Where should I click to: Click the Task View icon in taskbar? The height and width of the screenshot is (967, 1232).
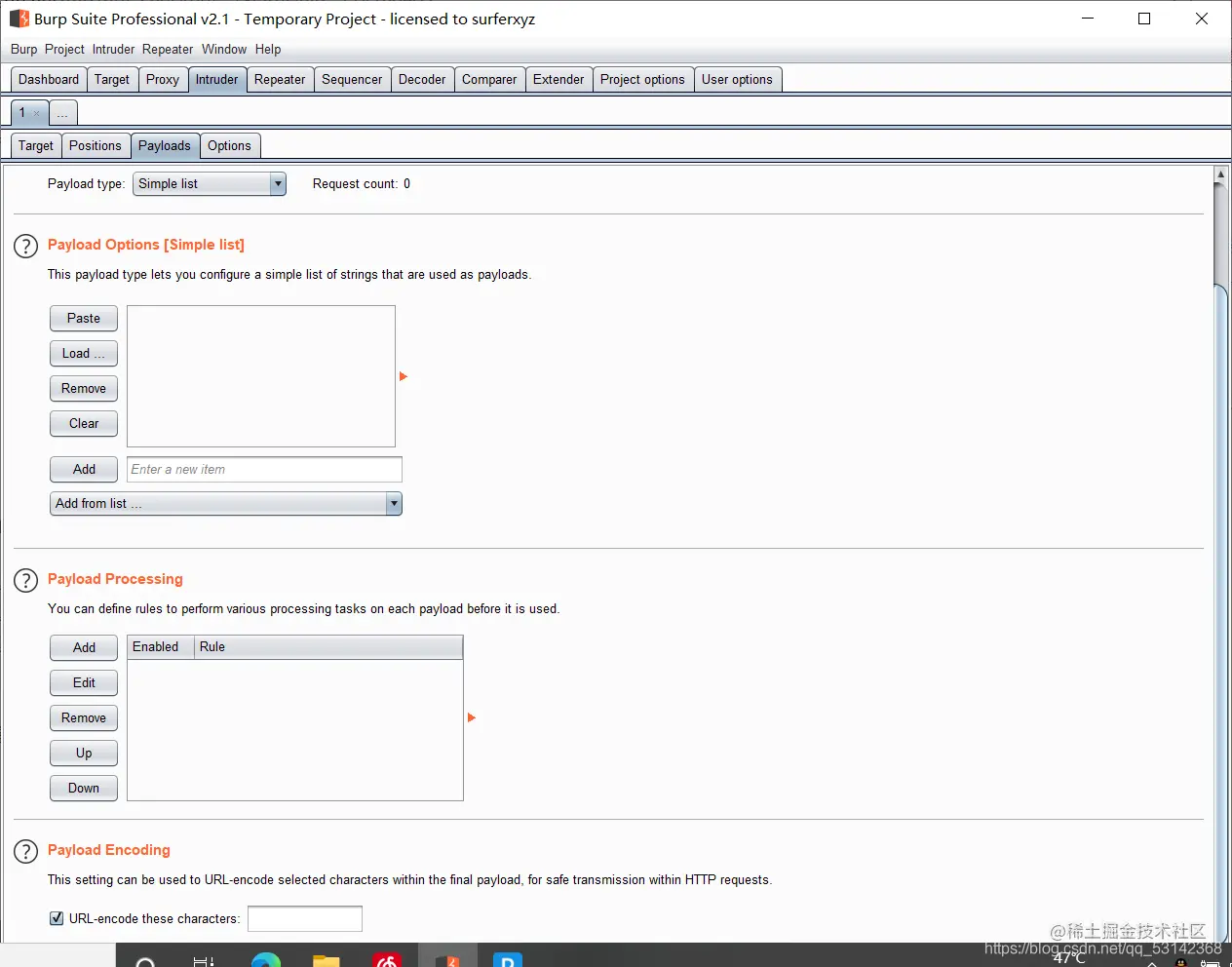(x=204, y=961)
